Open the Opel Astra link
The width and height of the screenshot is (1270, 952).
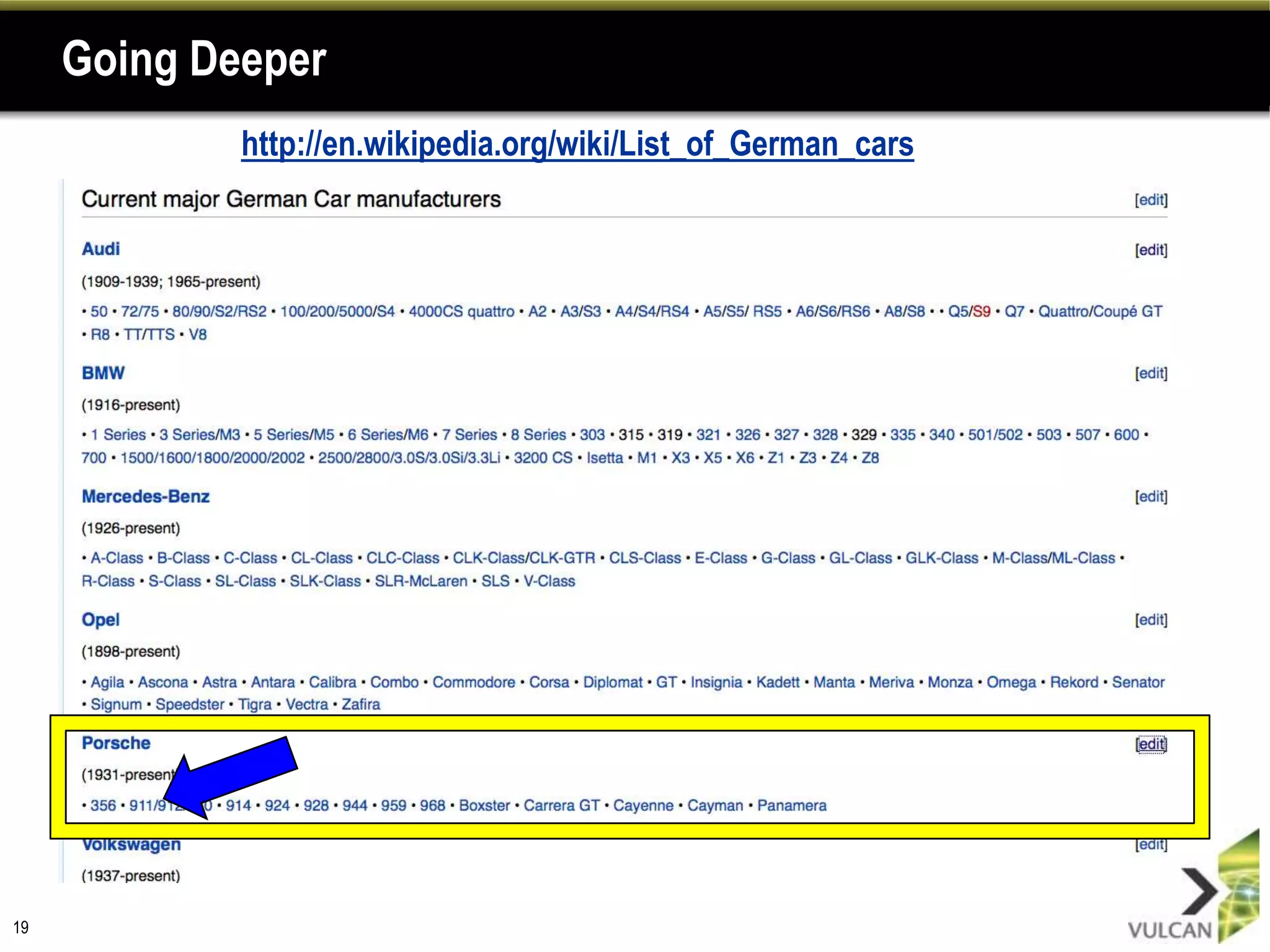pos(220,682)
